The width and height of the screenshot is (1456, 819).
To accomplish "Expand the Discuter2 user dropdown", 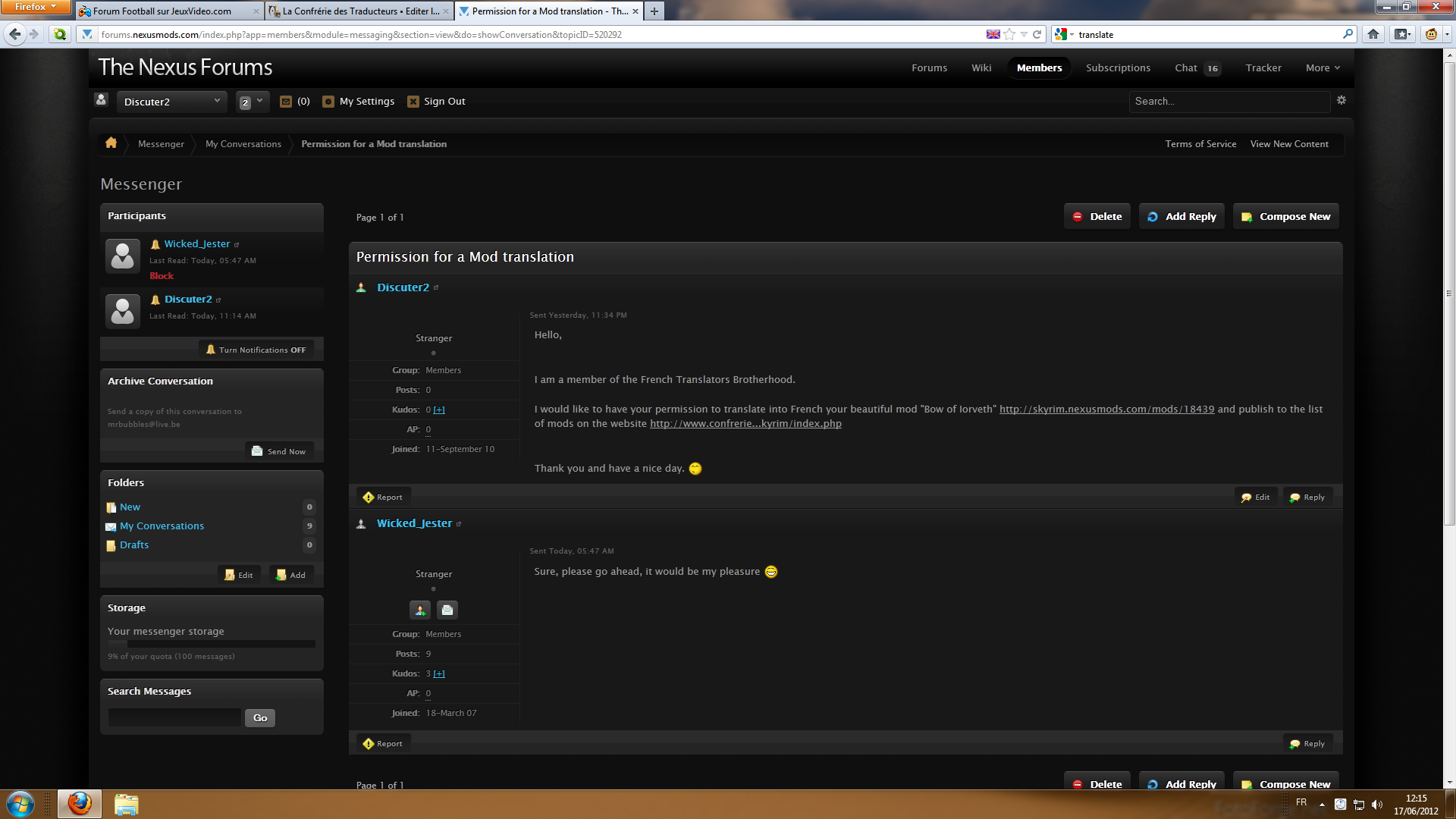I will (171, 102).
